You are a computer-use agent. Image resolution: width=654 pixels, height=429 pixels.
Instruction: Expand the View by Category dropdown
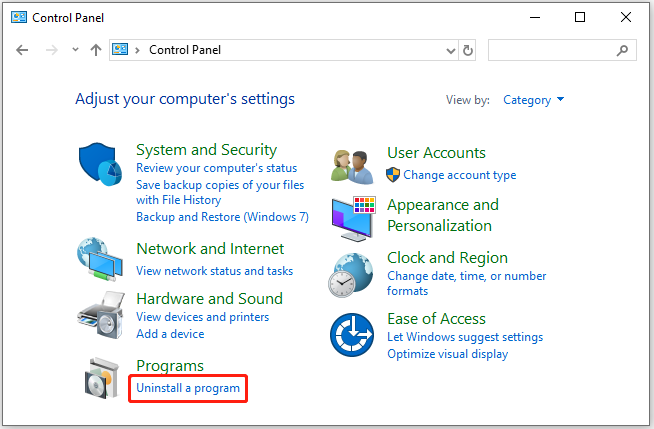(533, 100)
